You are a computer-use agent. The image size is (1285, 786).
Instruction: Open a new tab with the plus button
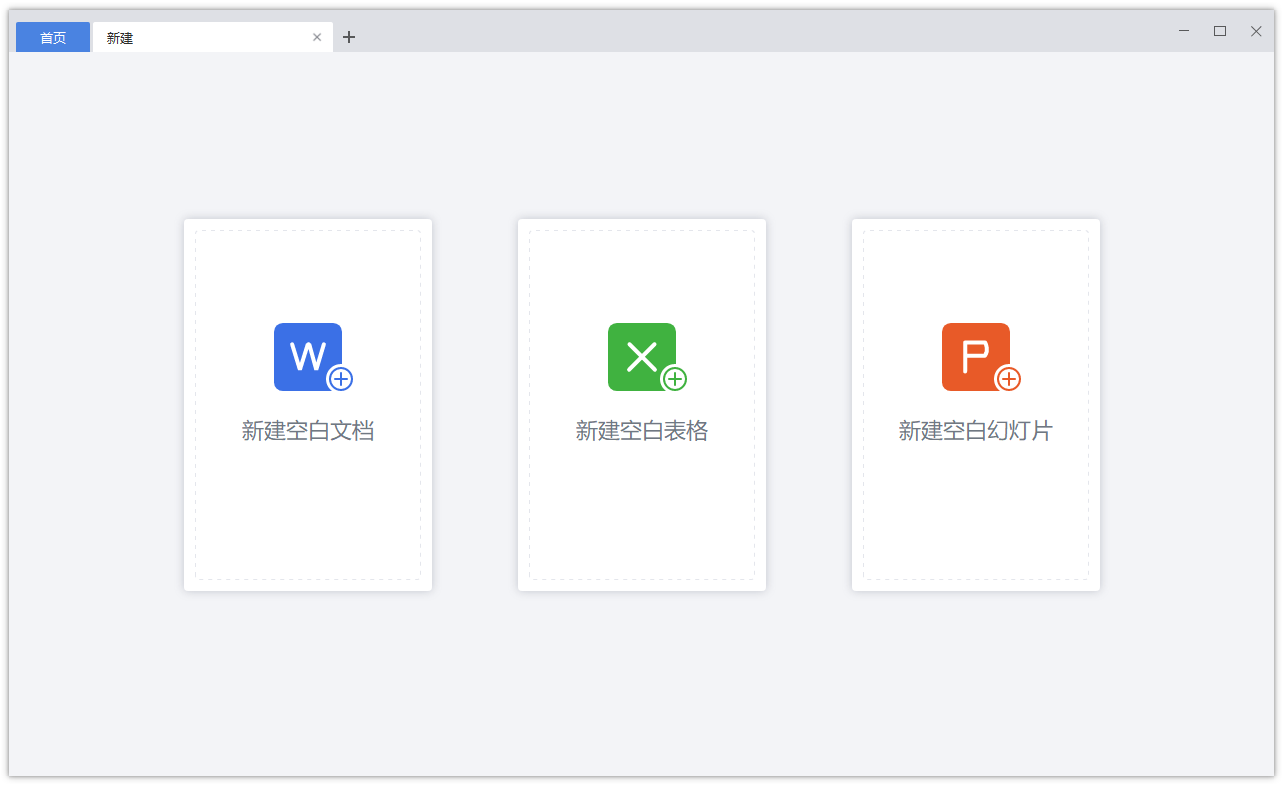[x=349, y=37]
